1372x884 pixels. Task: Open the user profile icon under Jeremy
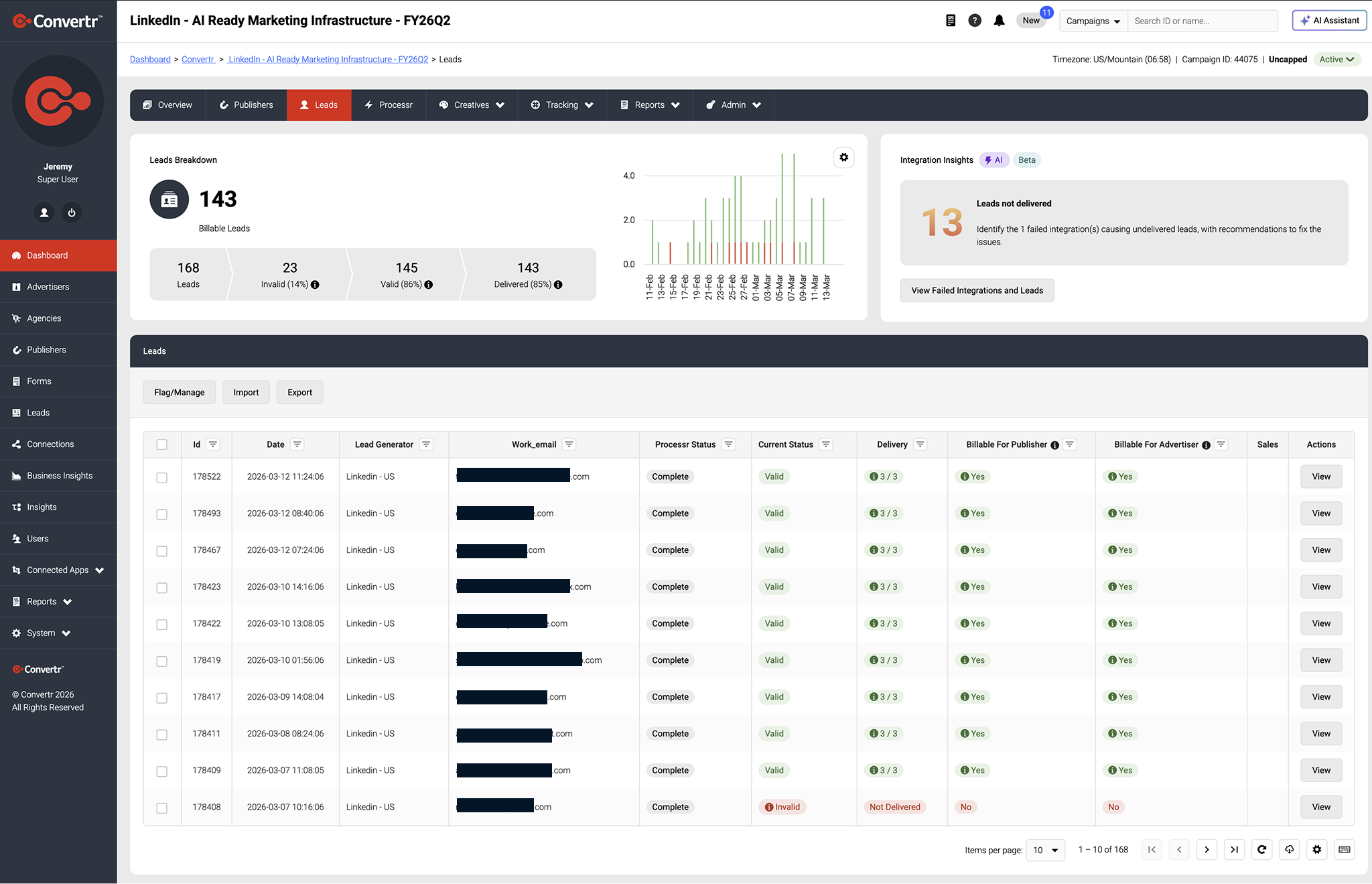click(44, 212)
